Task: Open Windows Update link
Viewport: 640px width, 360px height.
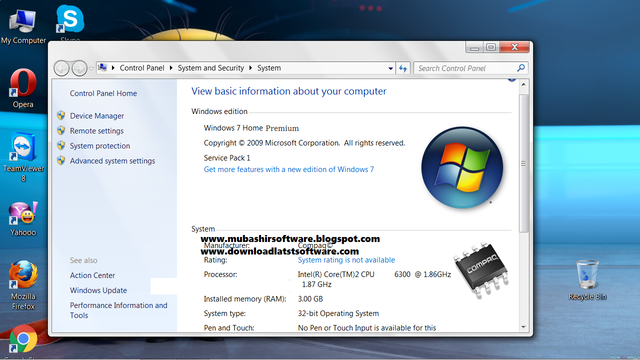Action: tap(98, 290)
